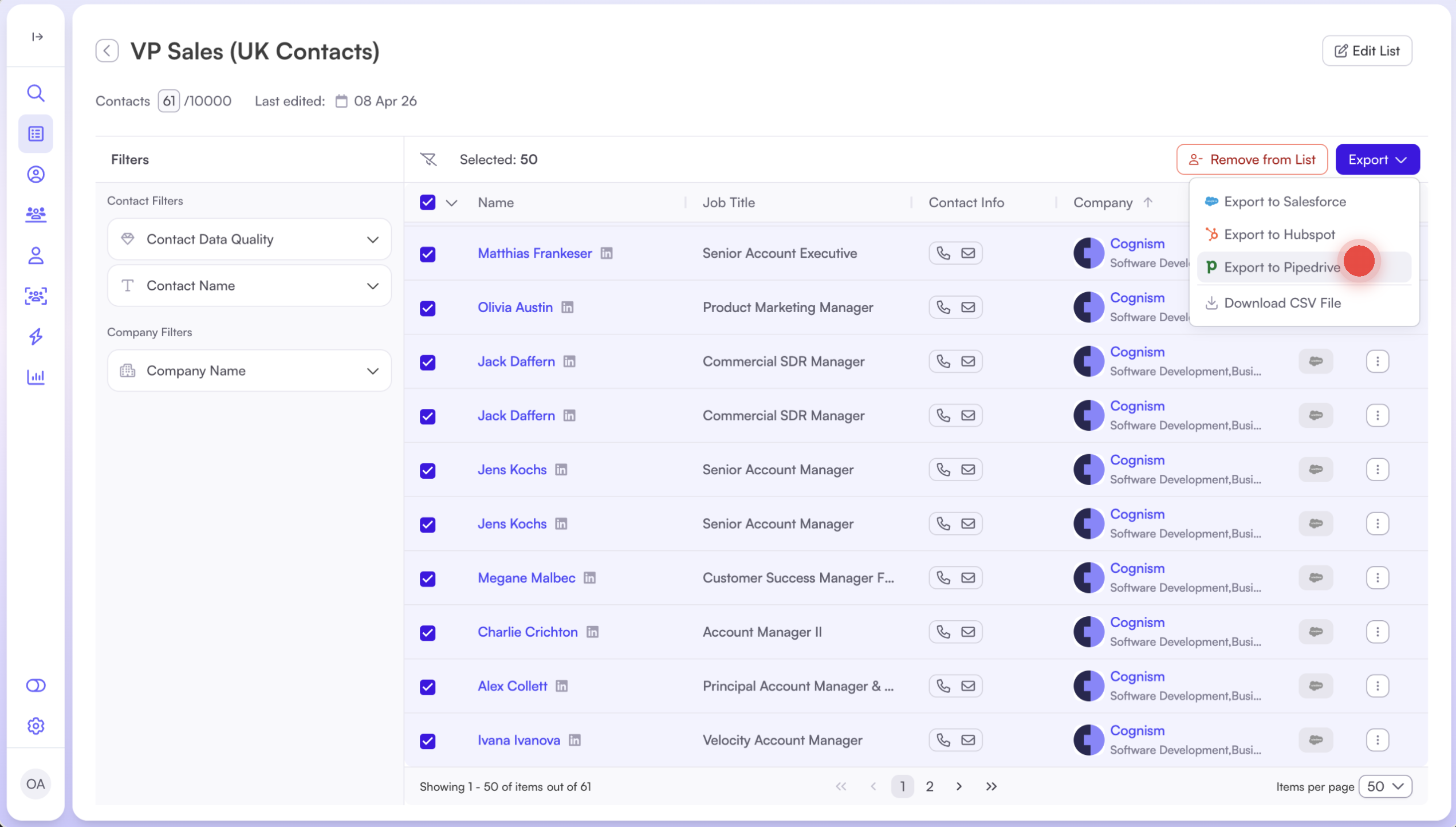1456x827 pixels.
Task: Uncheck Megane Malbec's row checkbox
Action: (427, 578)
